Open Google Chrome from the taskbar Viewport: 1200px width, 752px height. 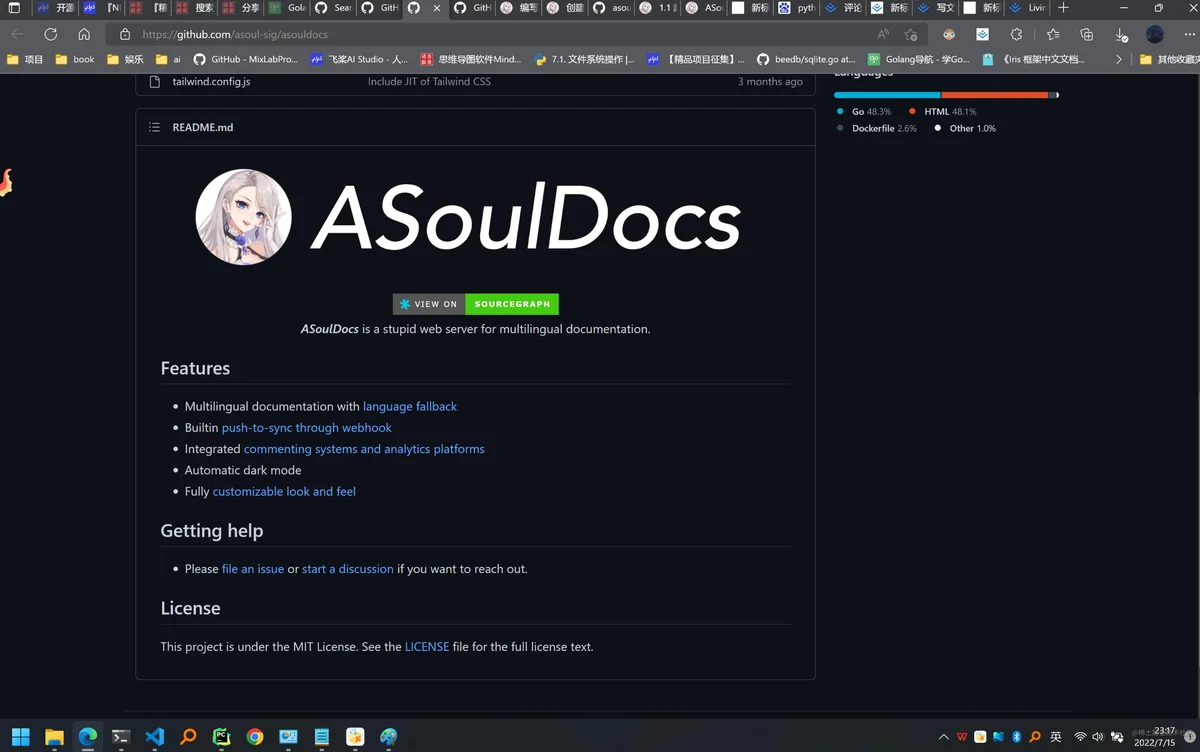pos(255,737)
